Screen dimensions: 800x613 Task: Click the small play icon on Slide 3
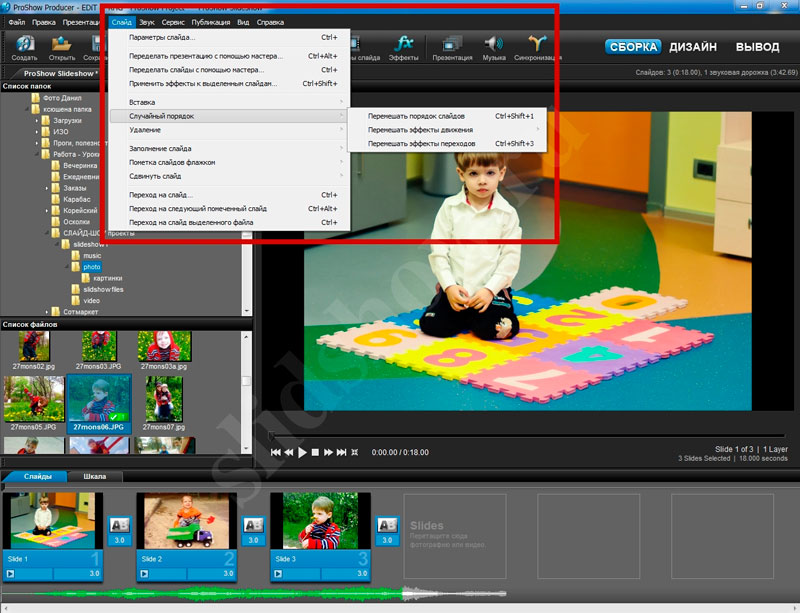[x=278, y=574]
